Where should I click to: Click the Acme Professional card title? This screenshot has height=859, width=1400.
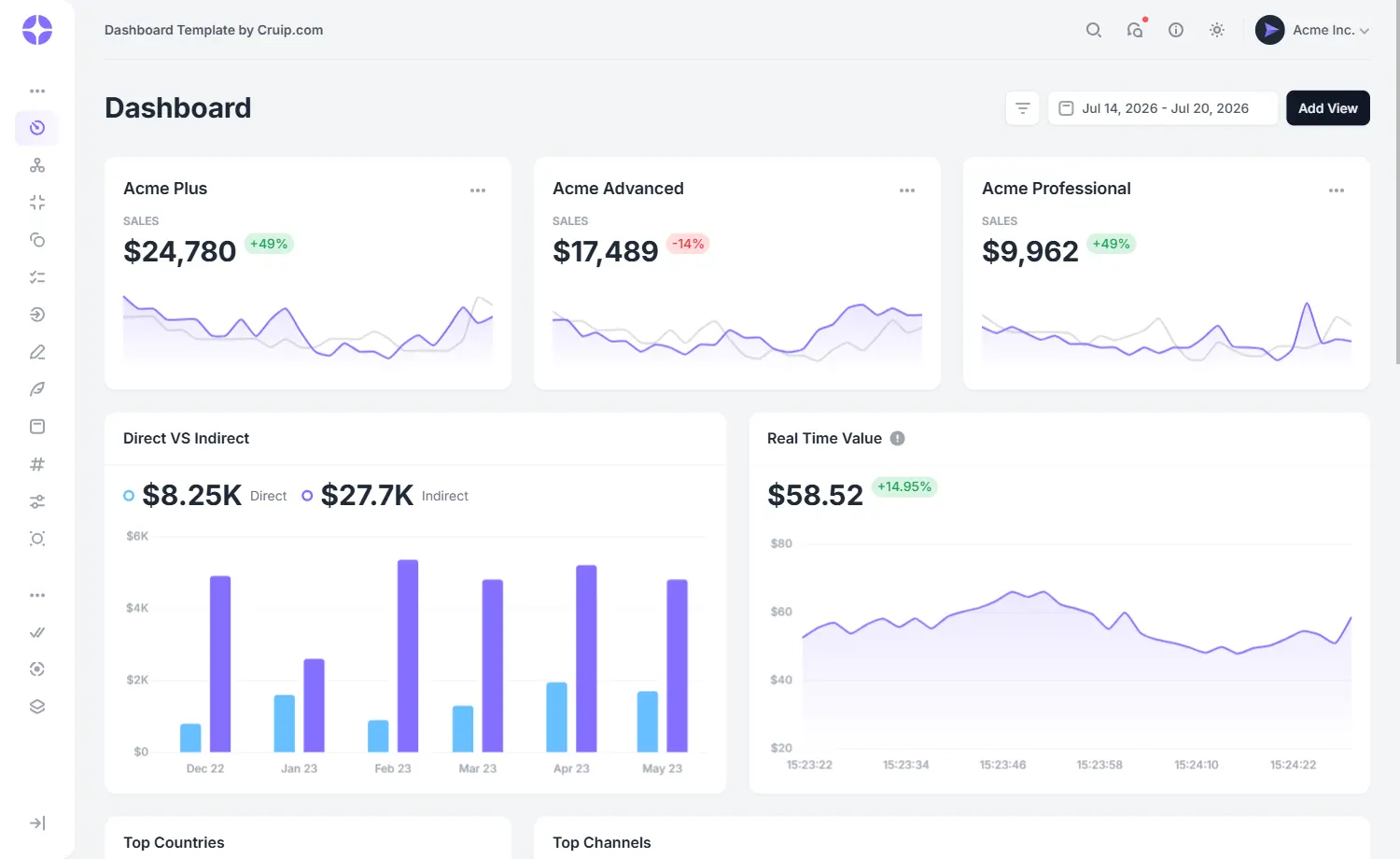click(x=1057, y=189)
